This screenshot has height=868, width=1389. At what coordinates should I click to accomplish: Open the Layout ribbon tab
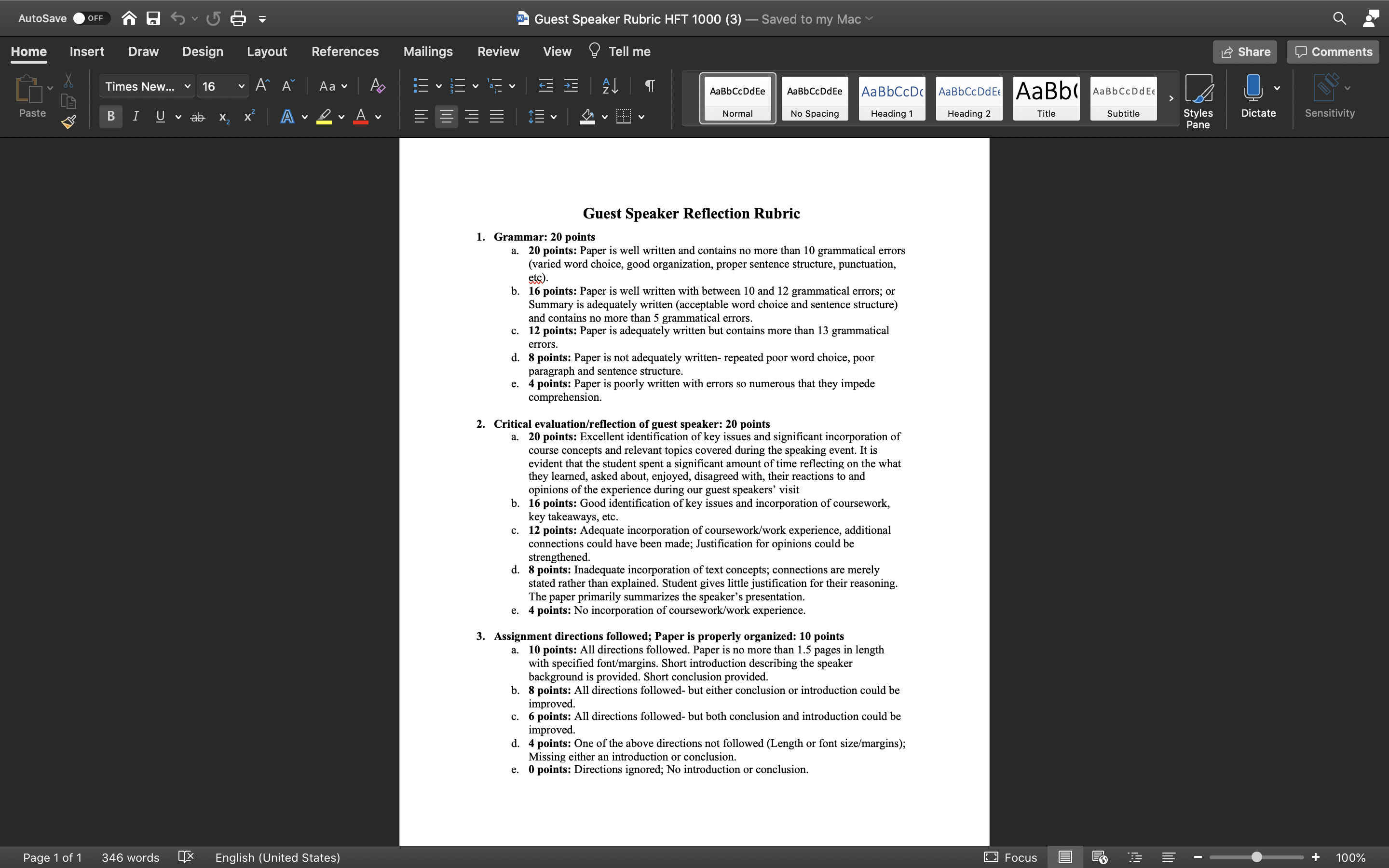pos(267,52)
